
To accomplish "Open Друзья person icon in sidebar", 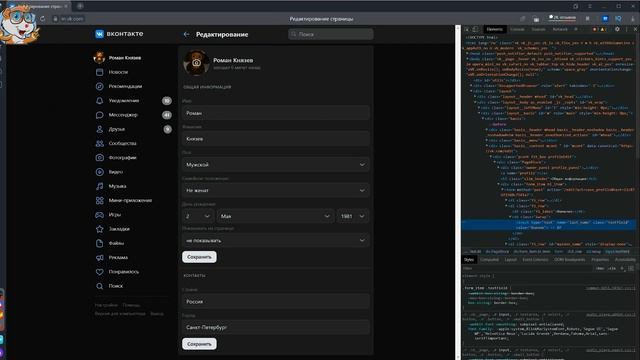I will (100, 129).
